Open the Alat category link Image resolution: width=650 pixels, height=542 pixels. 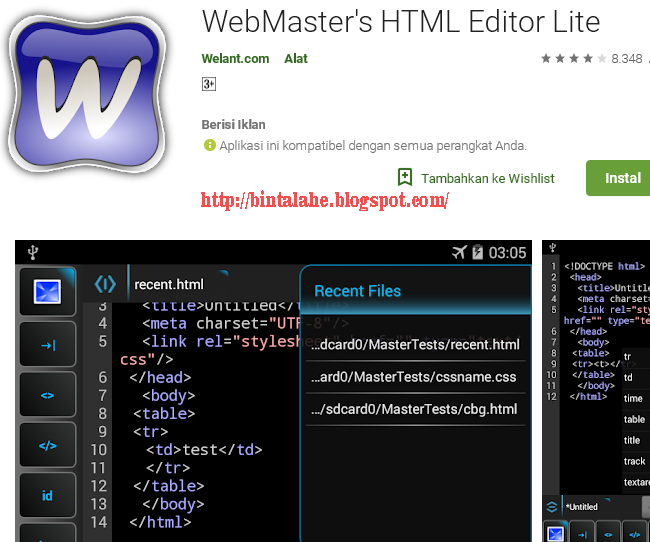click(x=296, y=59)
